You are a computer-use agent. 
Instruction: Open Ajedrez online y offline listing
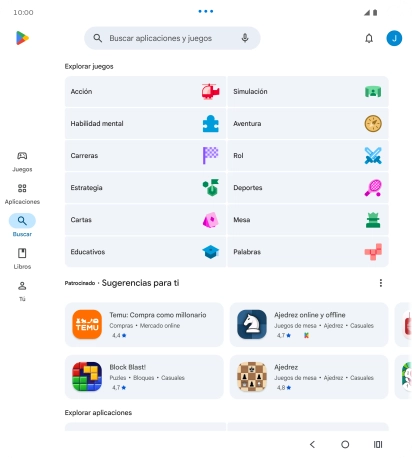point(309,324)
